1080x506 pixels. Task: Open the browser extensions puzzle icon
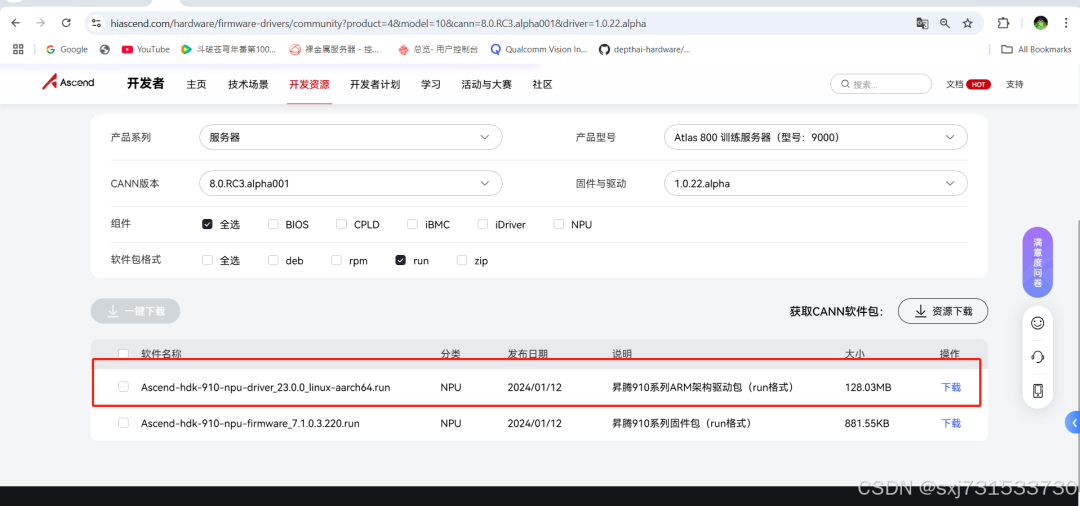[x=1003, y=23]
